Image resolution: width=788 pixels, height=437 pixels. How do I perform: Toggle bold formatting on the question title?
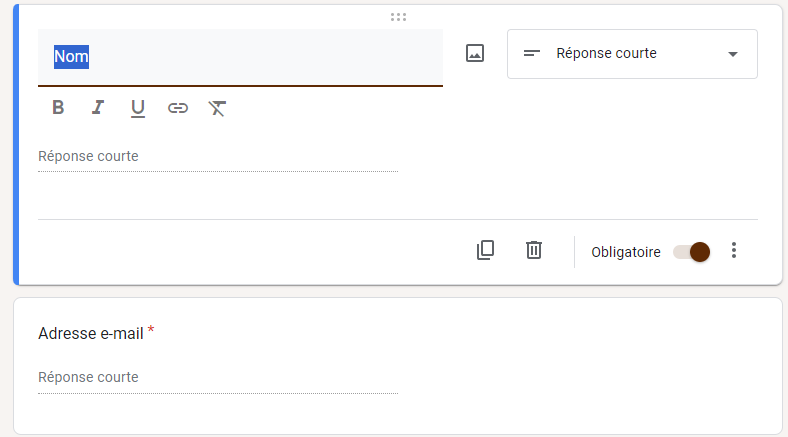pos(58,108)
